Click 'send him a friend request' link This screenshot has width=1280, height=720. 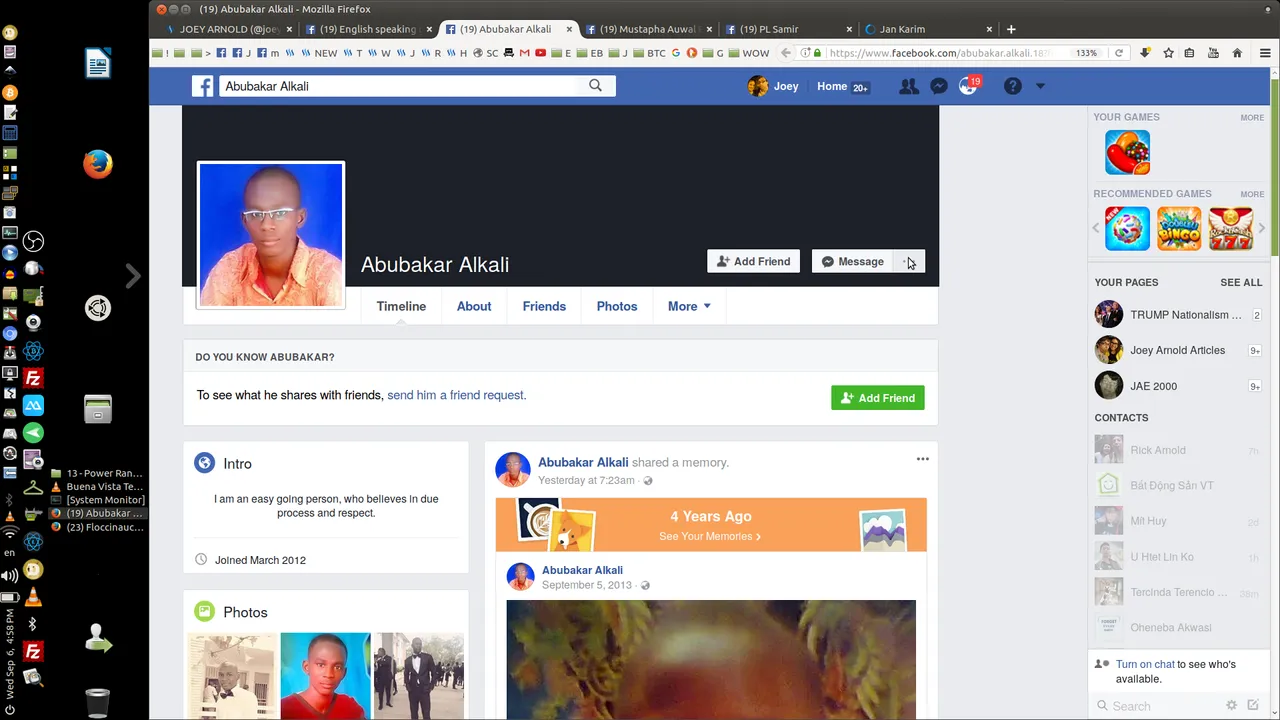pos(456,395)
